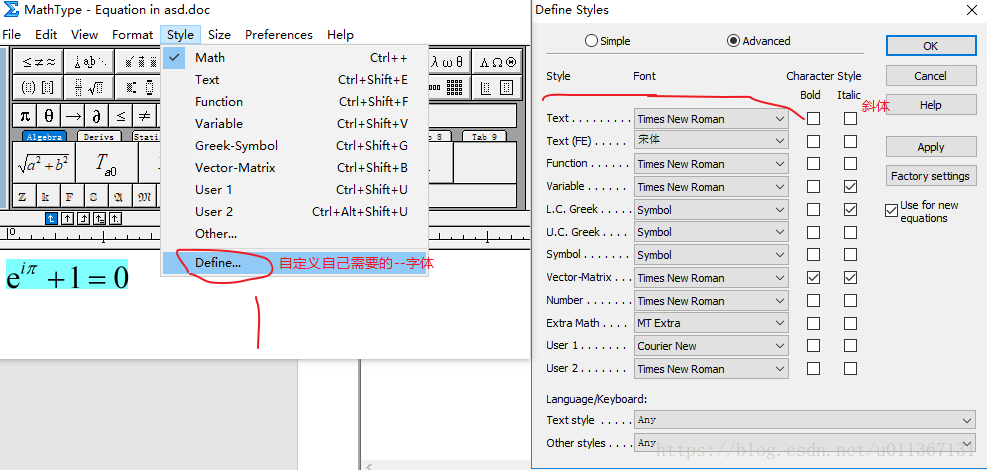Open the L.C. Greek font dropdown
The image size is (987, 470).
(711, 210)
